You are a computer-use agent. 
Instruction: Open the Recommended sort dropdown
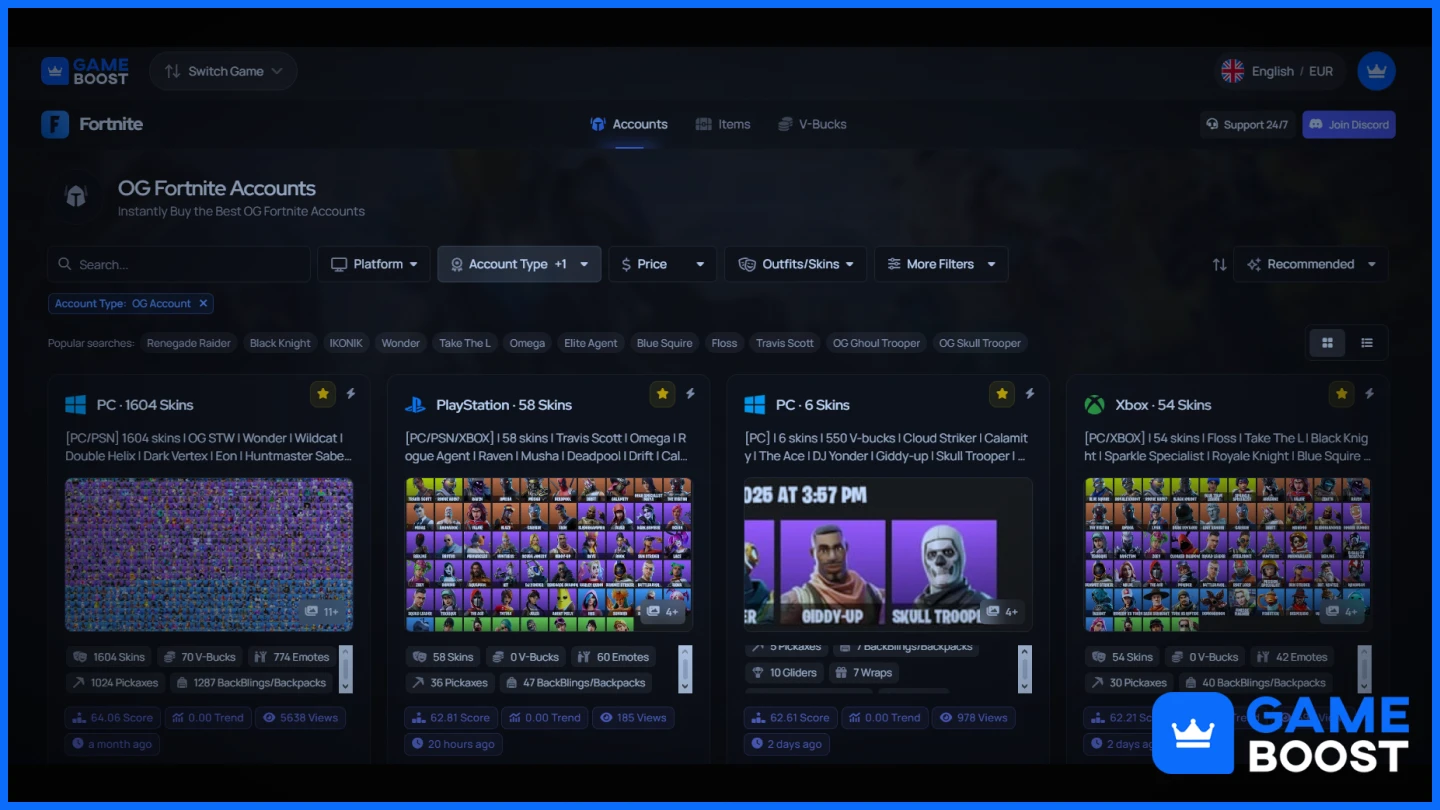pyautogui.click(x=1311, y=264)
